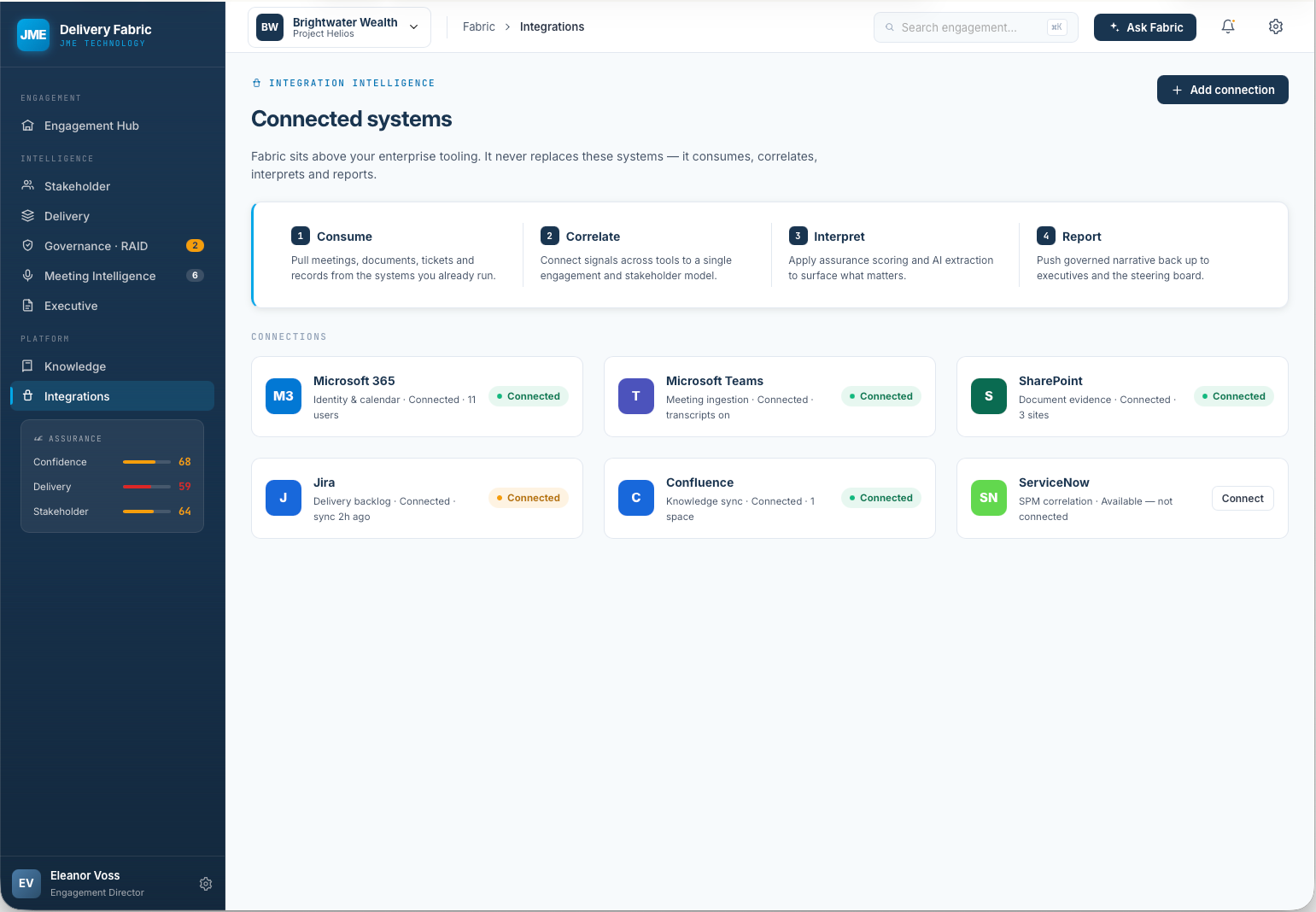Image resolution: width=1316 pixels, height=912 pixels.
Task: Click the Governance RAID badge showing 2
Action: click(195, 246)
